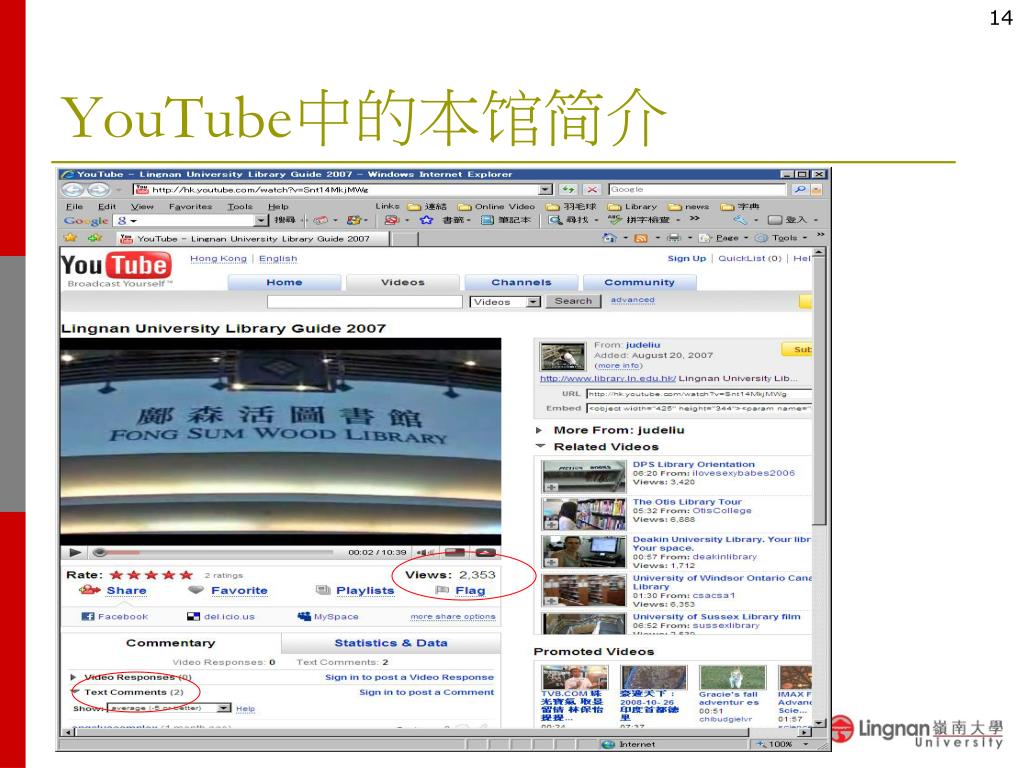Click the Search button
Screen dimensions: 1024x768
(573, 301)
